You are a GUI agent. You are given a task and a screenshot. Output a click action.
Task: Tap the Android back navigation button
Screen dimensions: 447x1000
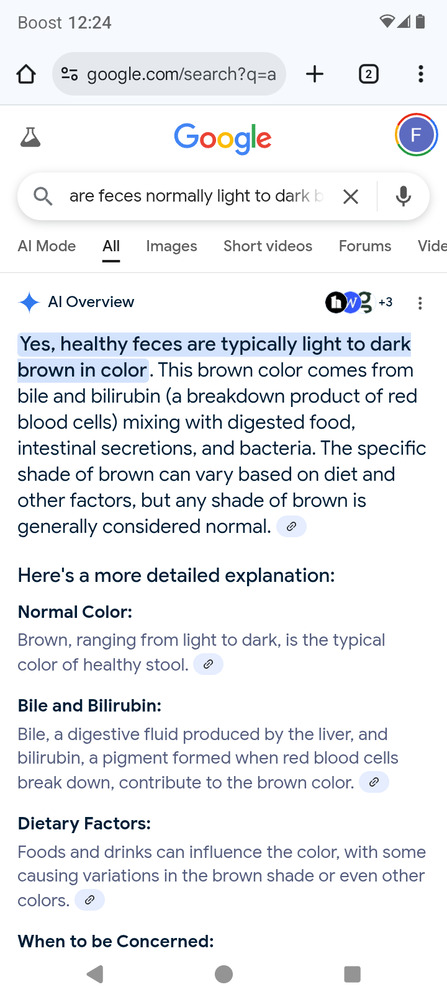(x=95, y=974)
